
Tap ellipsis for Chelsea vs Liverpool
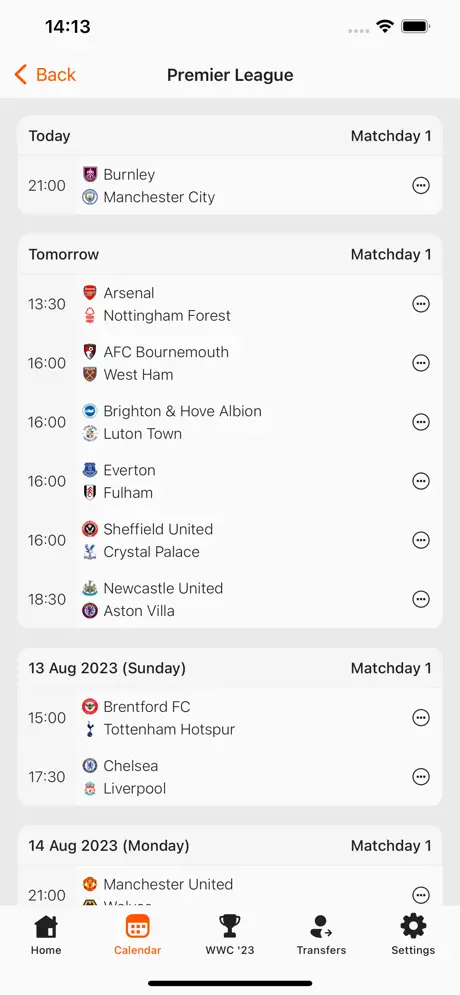421,777
